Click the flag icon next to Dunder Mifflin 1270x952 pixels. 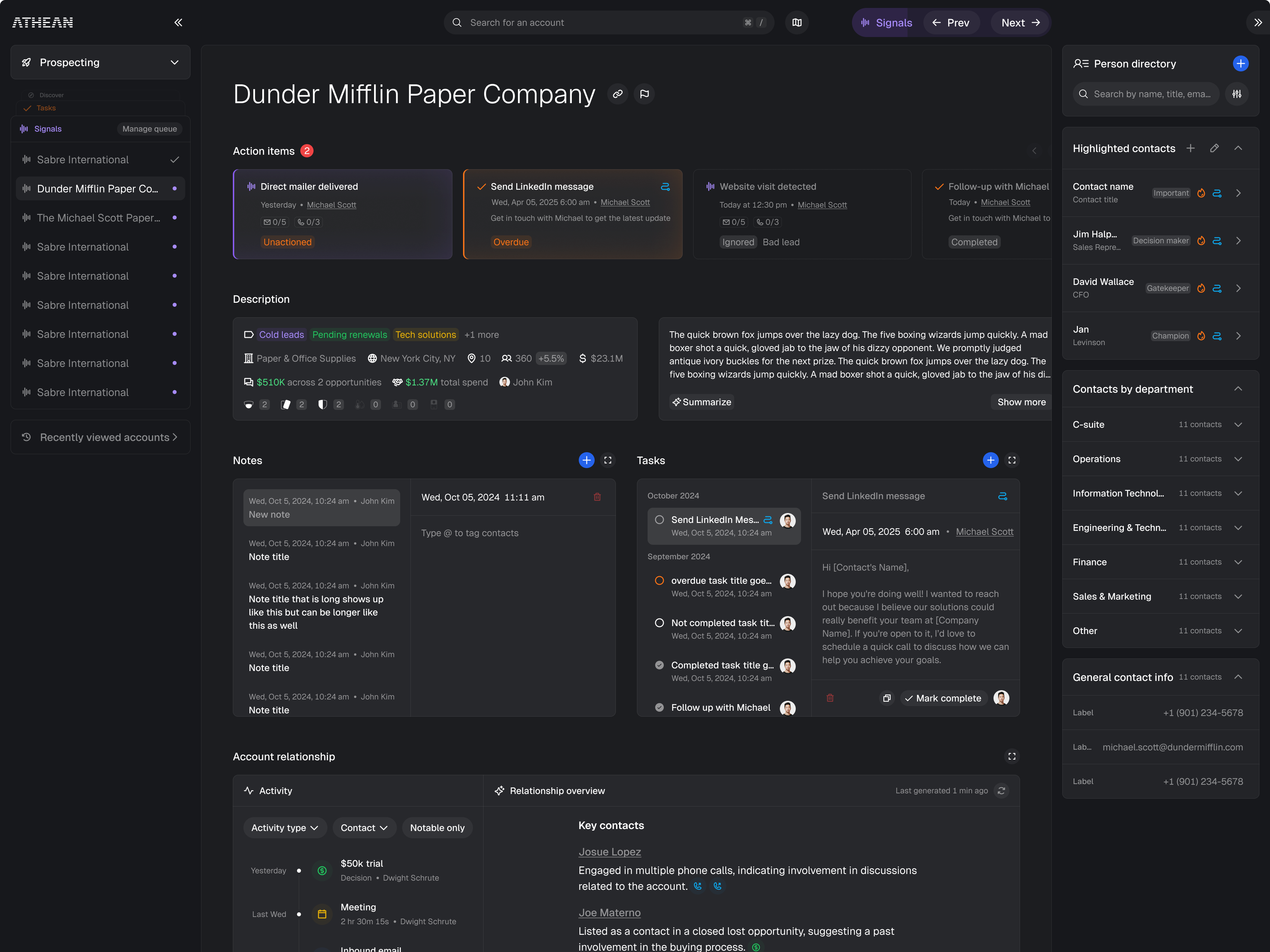pyautogui.click(x=644, y=94)
